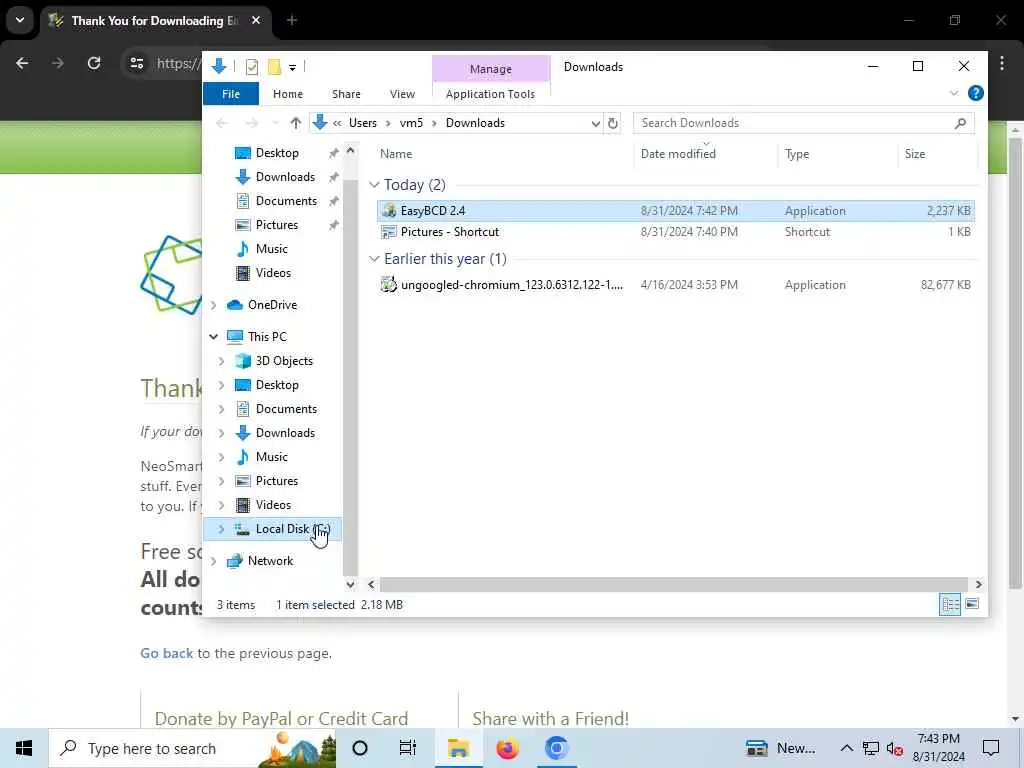Switch to the View ribbon tab
Screen dimensions: 1024x768
click(402, 94)
